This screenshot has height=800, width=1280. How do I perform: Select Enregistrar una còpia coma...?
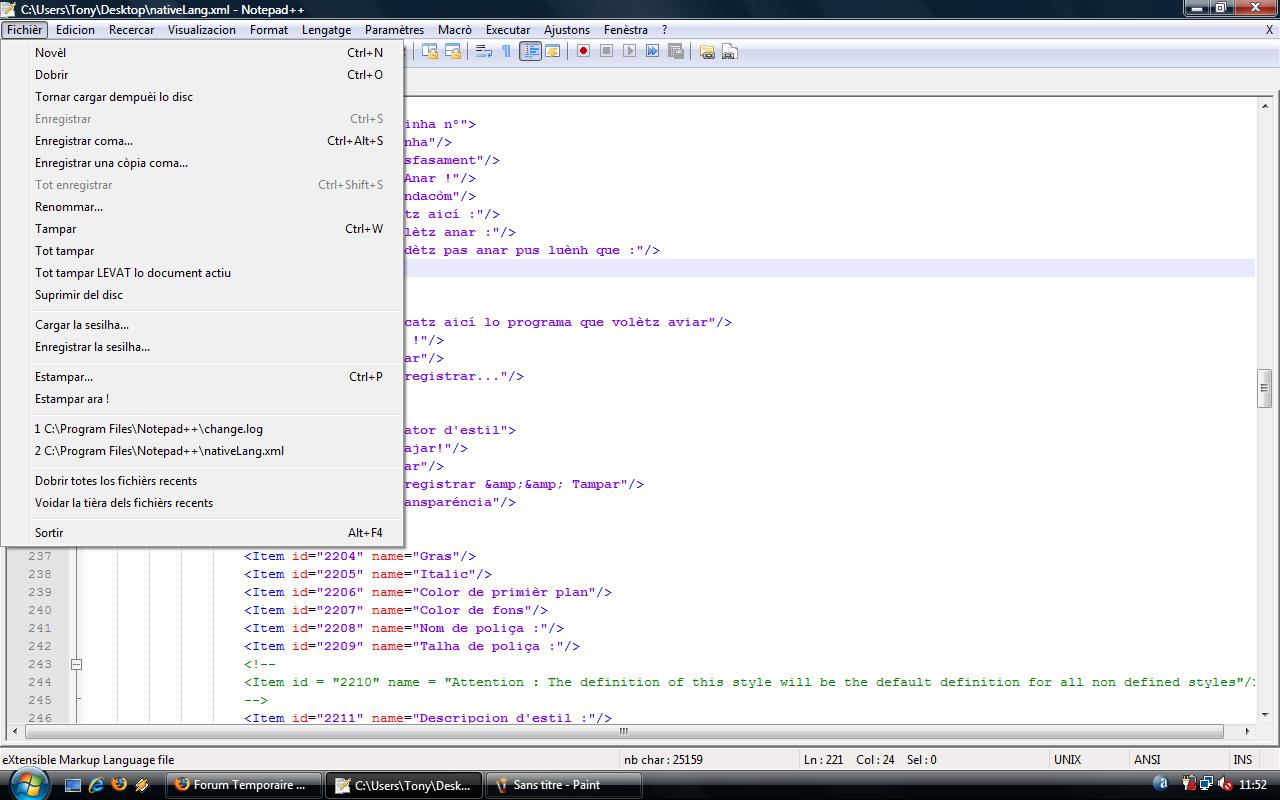coord(203,163)
